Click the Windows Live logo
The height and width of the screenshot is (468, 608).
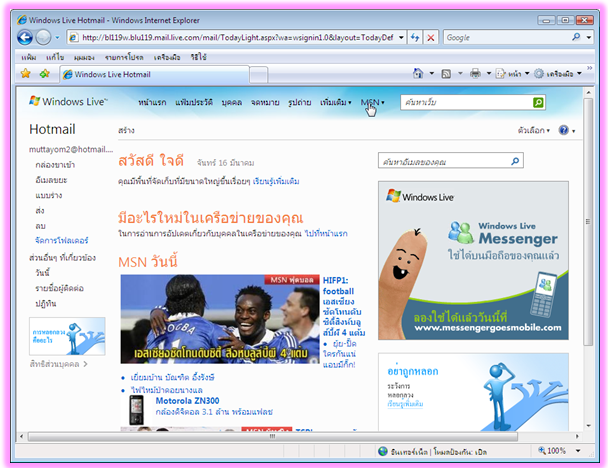(67, 102)
